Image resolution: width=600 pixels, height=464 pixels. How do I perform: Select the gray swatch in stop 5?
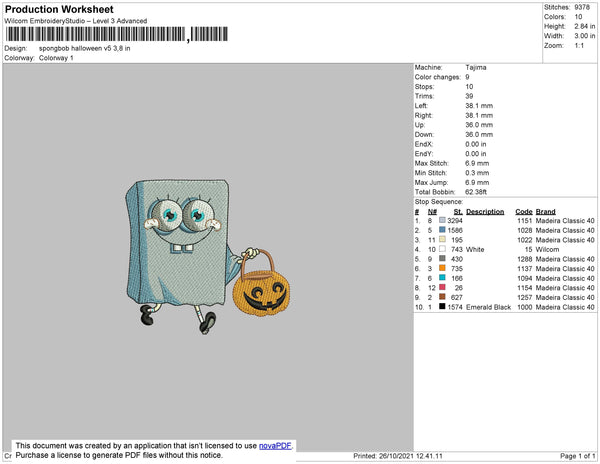pyautogui.click(x=442, y=259)
